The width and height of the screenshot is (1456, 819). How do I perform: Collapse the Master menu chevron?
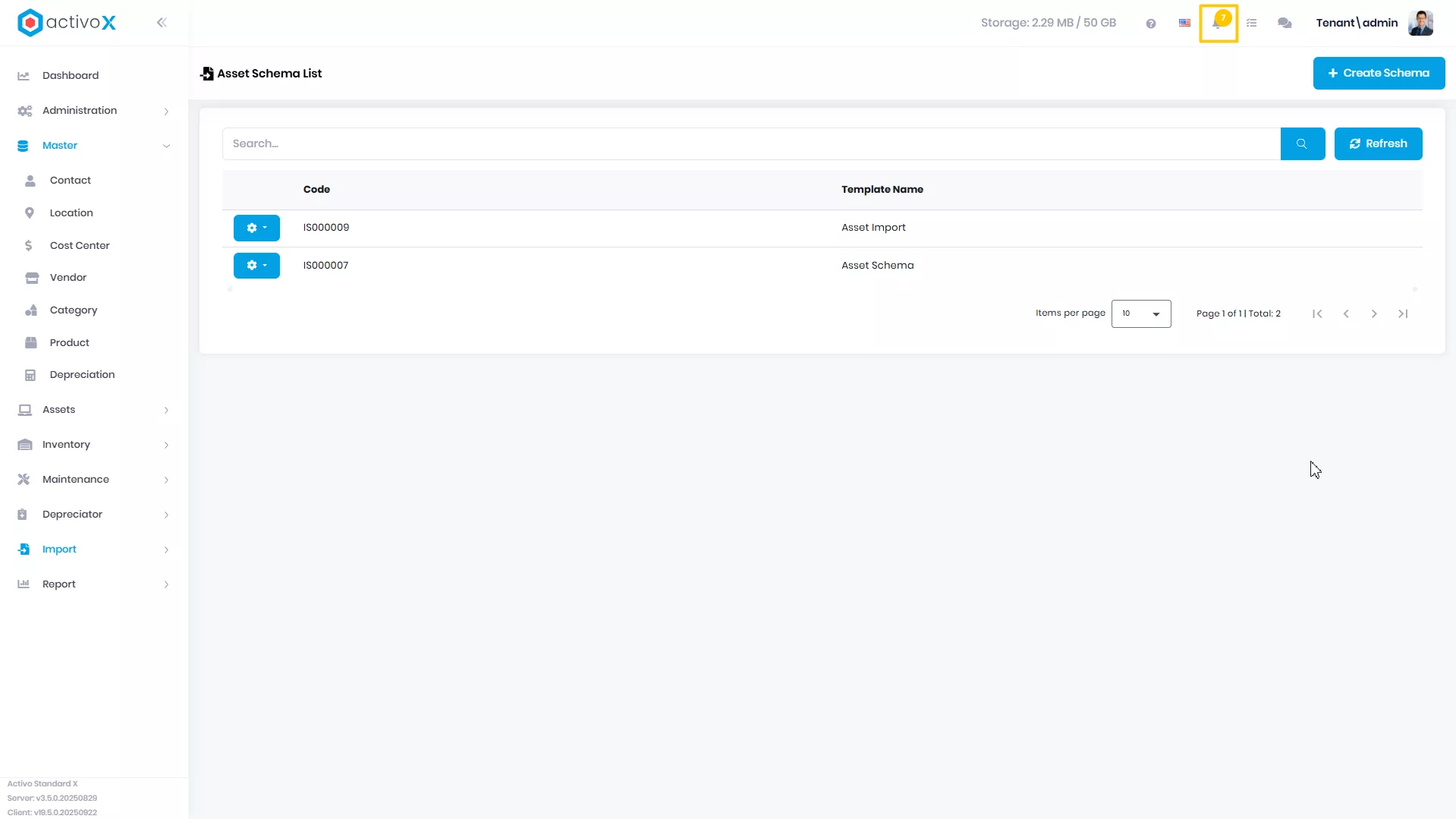point(166,146)
